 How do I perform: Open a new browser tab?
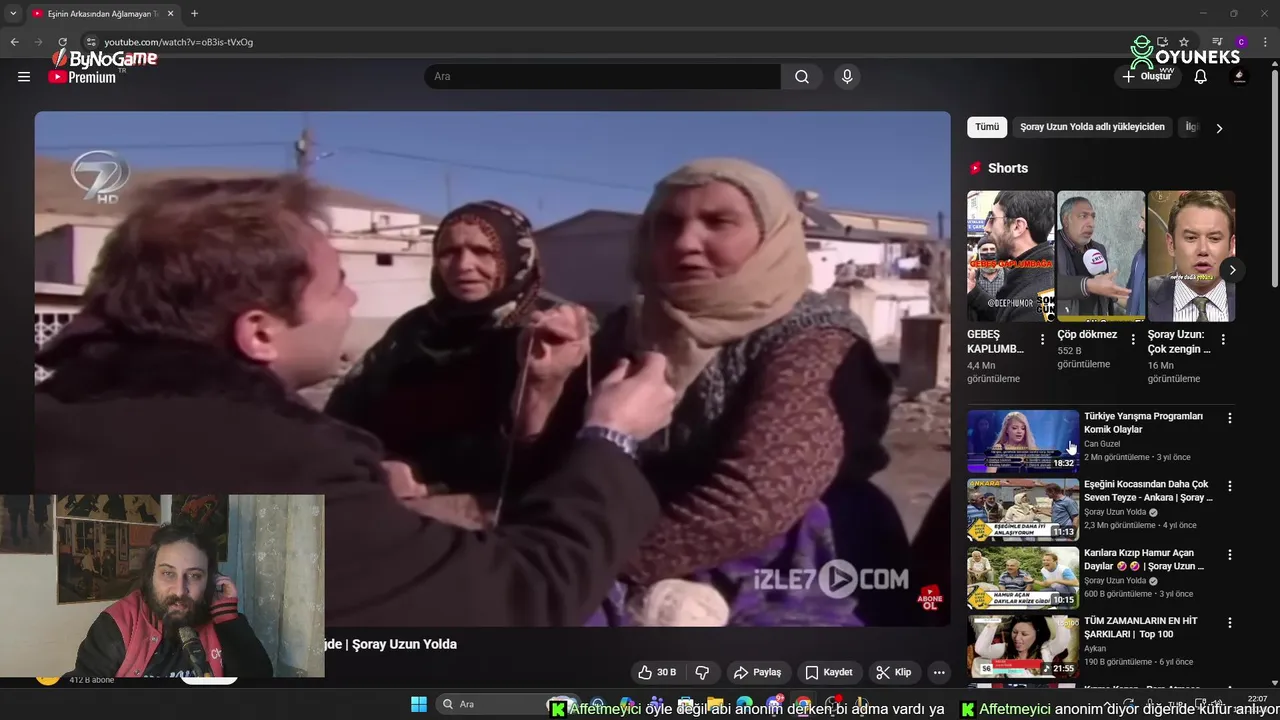tap(194, 14)
